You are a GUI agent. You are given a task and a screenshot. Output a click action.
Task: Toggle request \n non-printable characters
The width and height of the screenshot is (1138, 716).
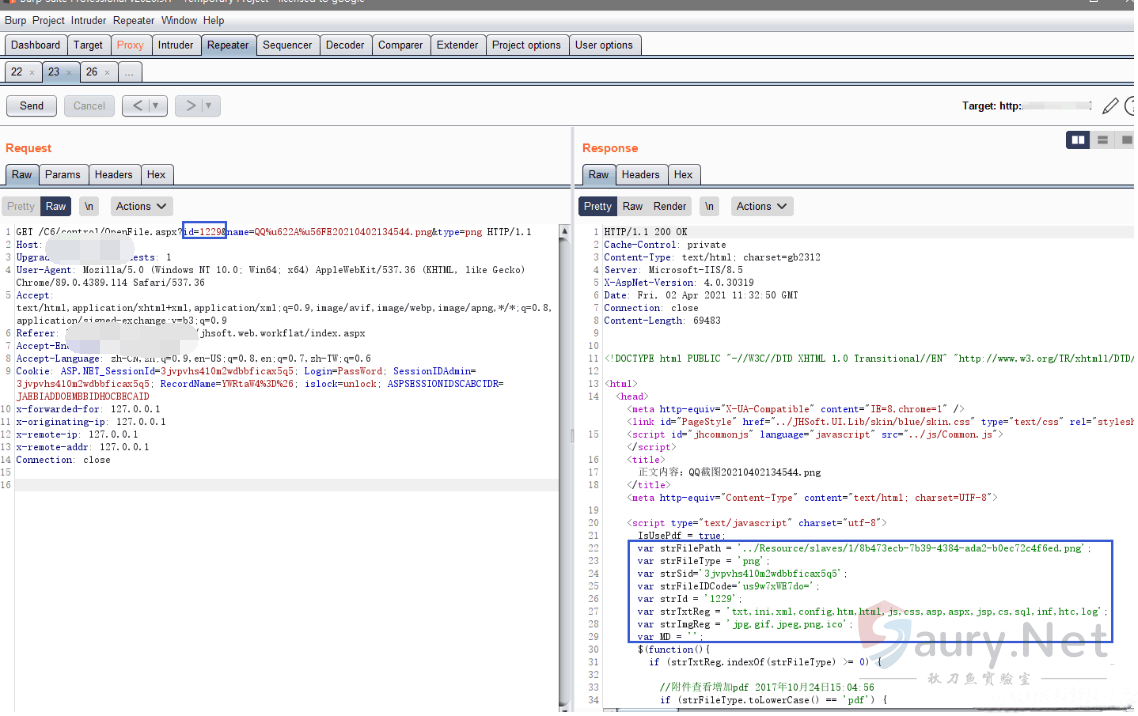89,206
